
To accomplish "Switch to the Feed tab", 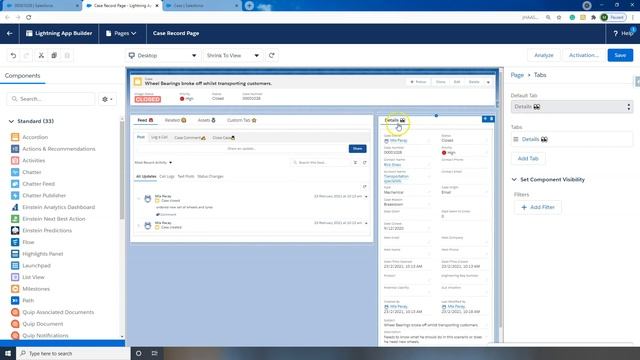I will (145, 120).
